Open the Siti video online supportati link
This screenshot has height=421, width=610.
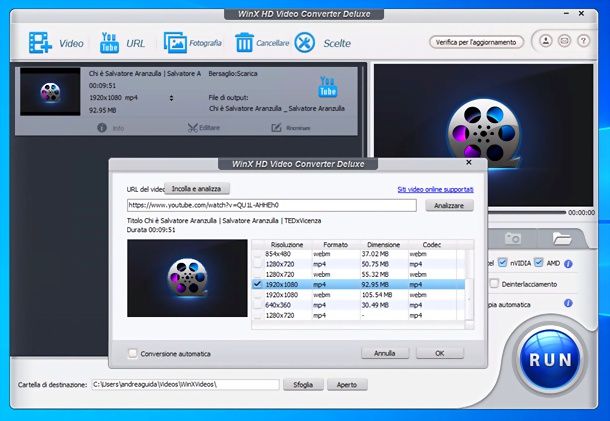436,188
